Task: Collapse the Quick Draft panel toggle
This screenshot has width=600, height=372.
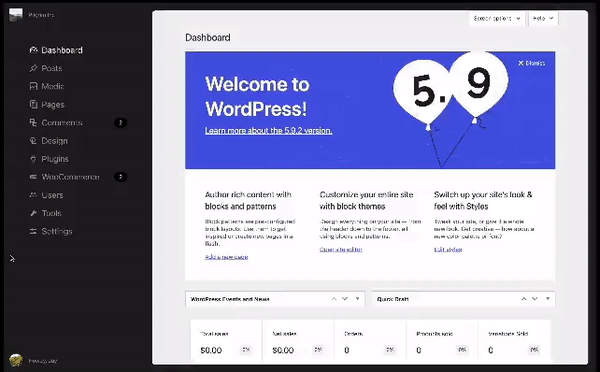Action: pos(548,299)
